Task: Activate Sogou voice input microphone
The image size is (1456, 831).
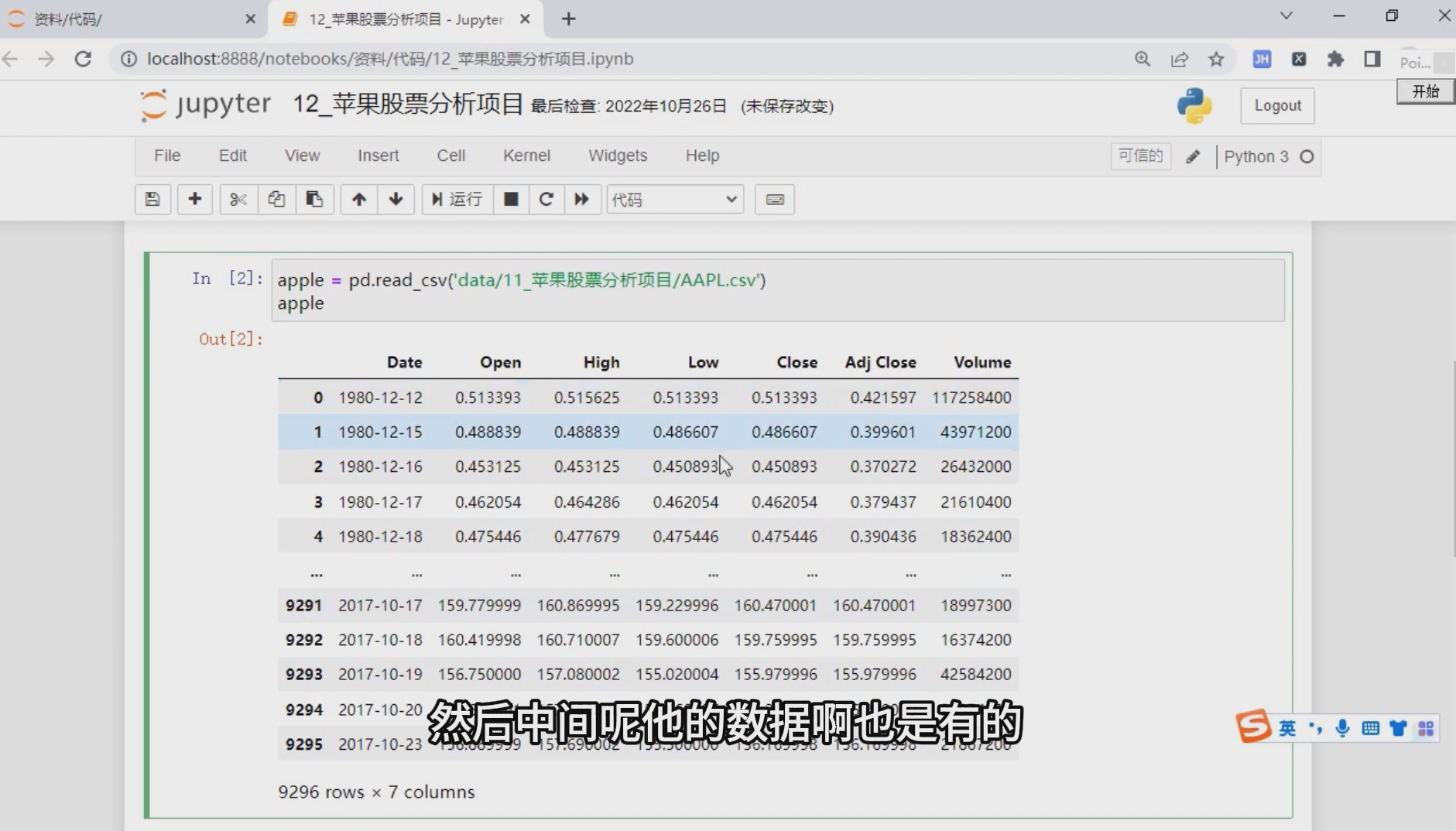Action: click(1341, 727)
